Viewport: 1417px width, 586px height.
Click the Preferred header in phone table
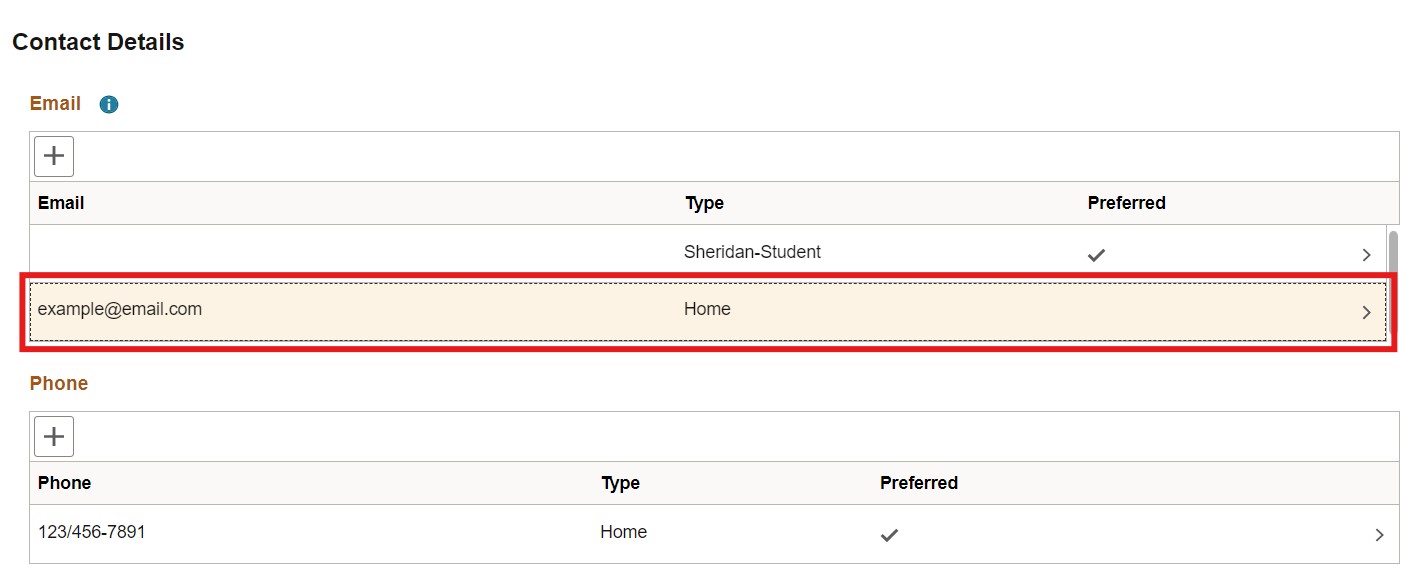tap(918, 483)
